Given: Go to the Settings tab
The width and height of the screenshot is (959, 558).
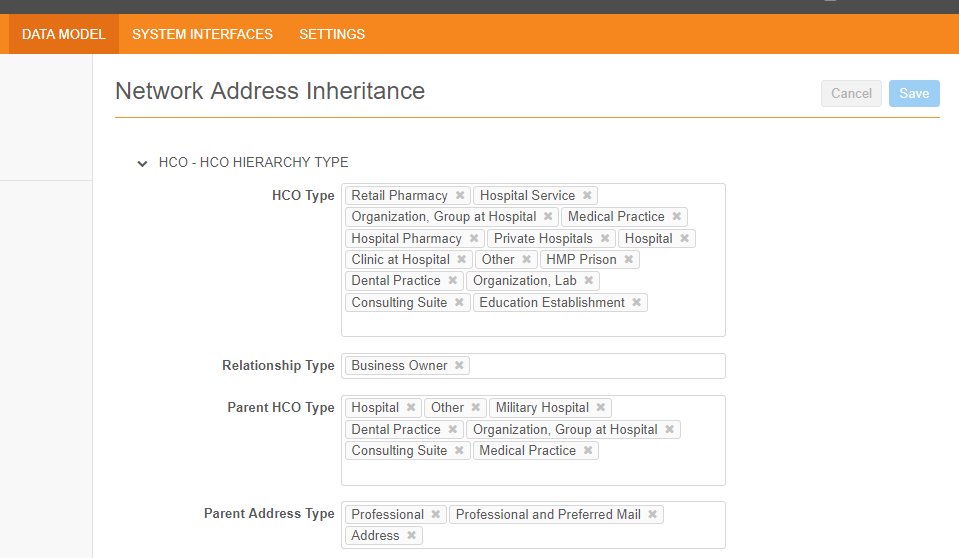Looking at the screenshot, I should tap(332, 34).
